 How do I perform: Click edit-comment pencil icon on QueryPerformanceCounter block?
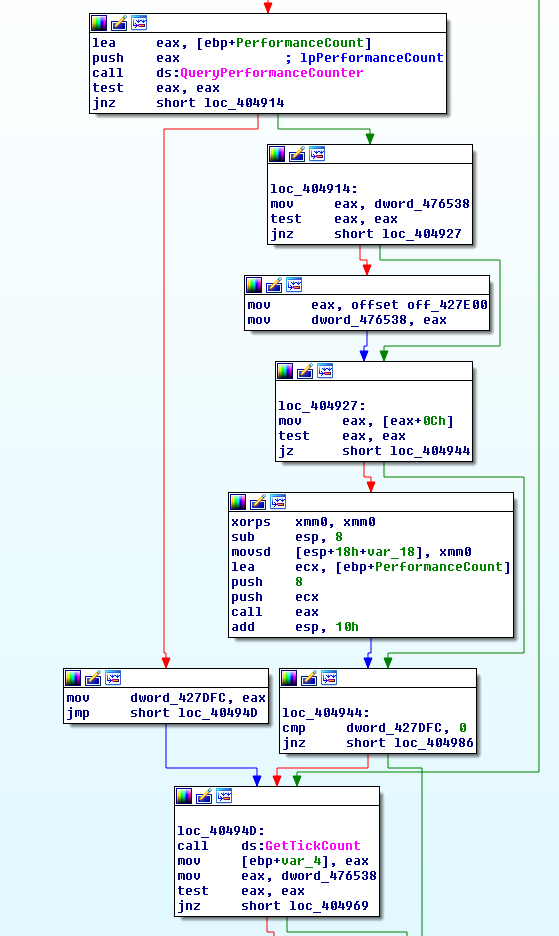click(119, 23)
